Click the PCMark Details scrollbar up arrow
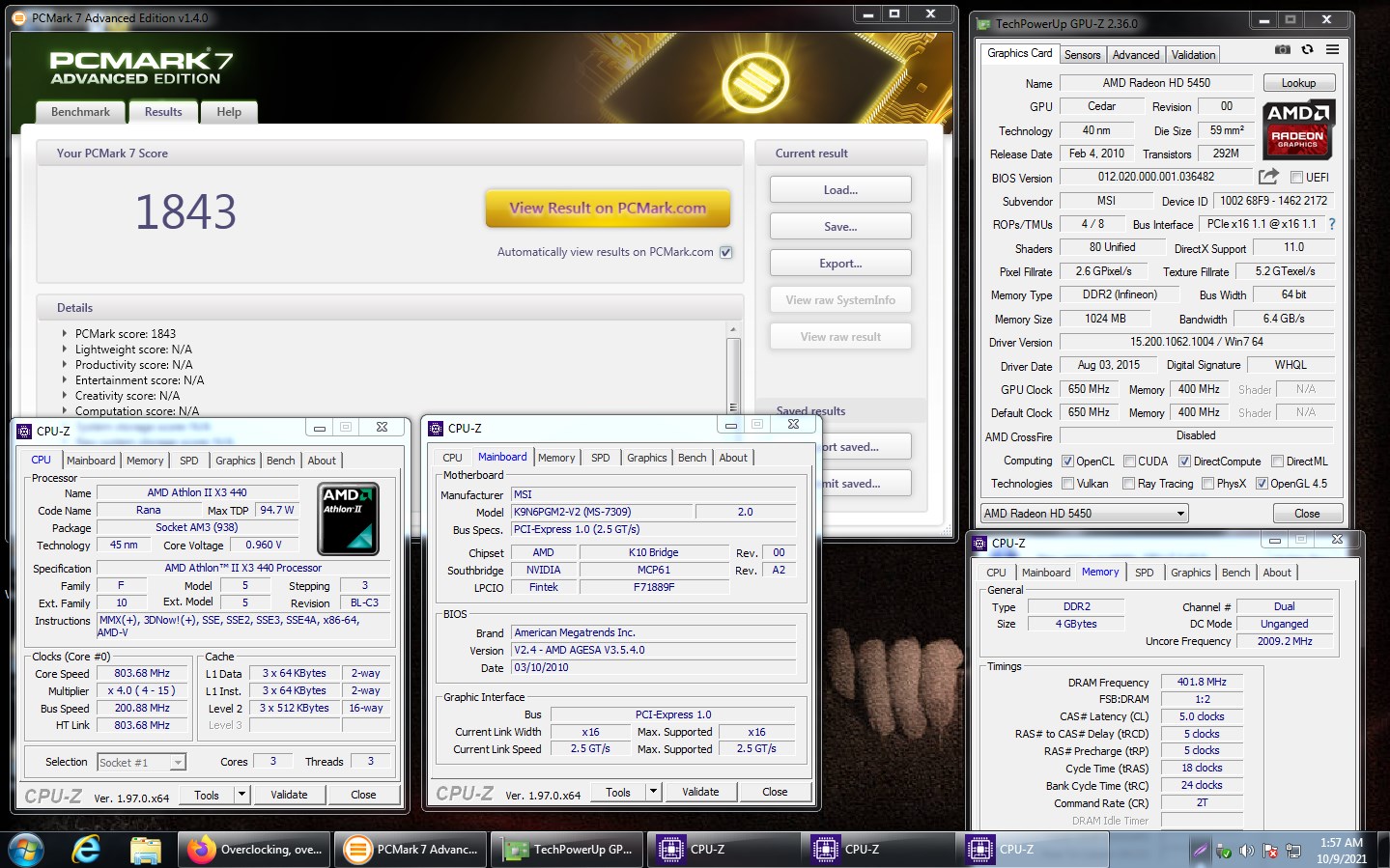Screen dimensions: 1390x868 [733, 330]
